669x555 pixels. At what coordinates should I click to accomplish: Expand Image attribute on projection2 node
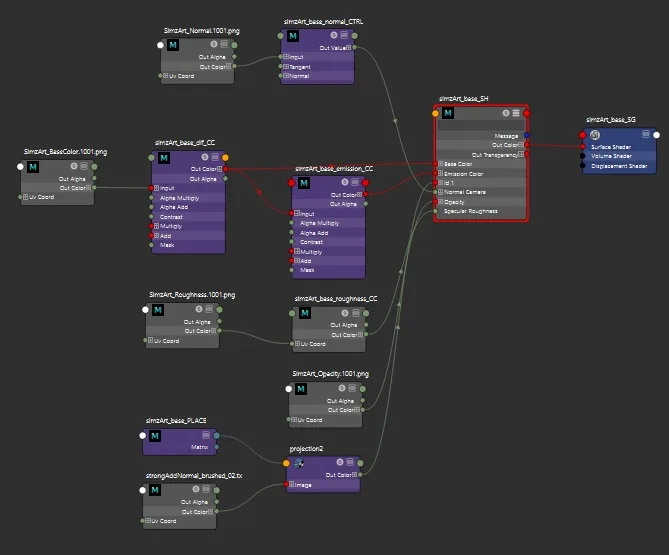[291, 485]
